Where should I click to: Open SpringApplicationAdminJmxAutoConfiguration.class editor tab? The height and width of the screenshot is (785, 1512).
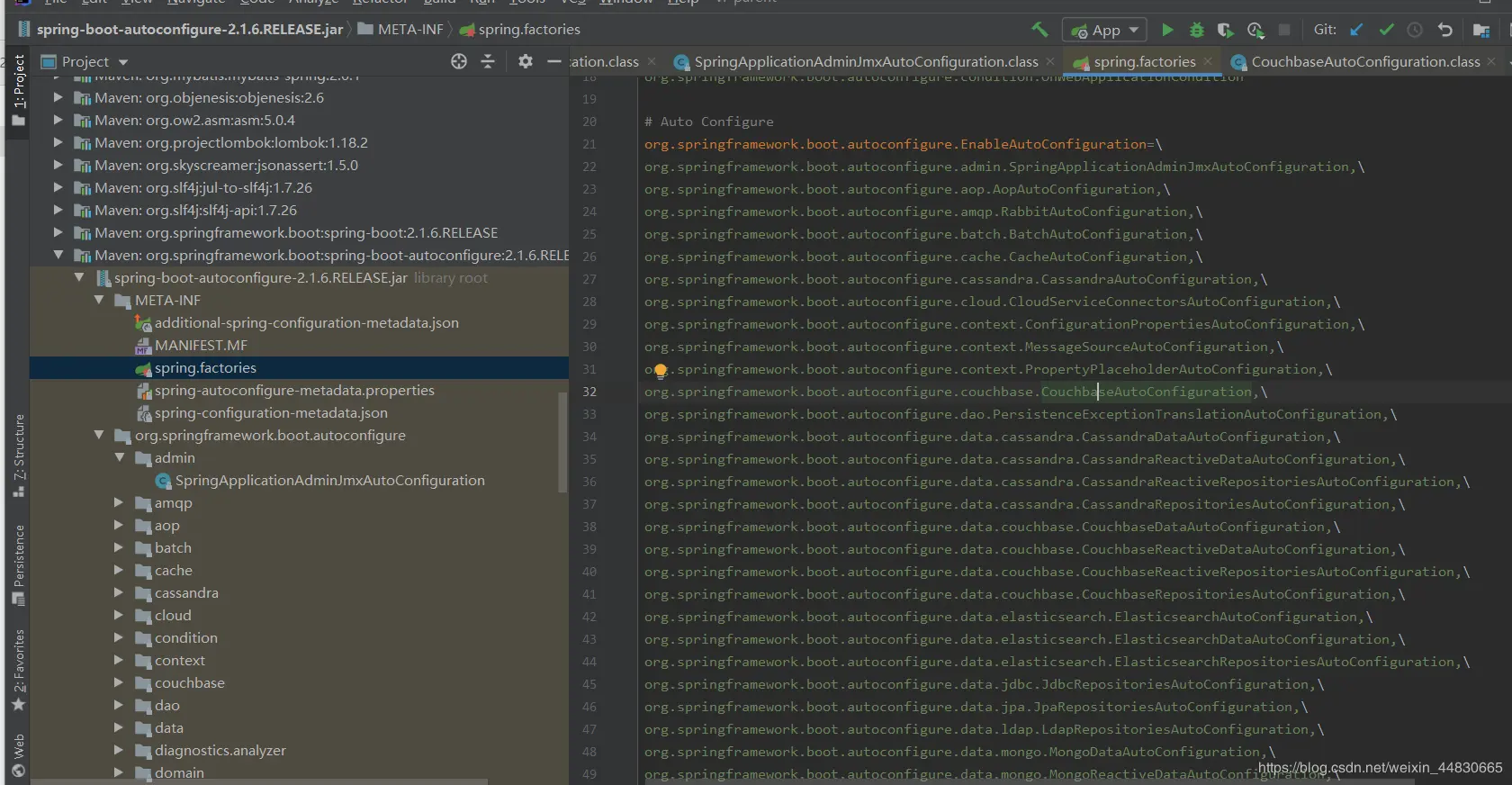click(865, 61)
